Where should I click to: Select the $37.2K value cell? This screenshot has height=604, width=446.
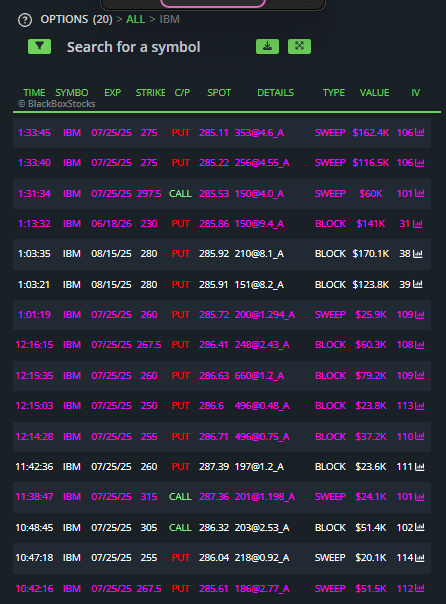[x=371, y=436]
